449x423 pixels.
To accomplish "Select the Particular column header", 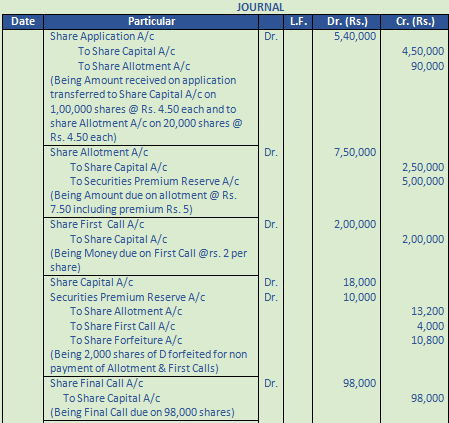I will [151, 21].
